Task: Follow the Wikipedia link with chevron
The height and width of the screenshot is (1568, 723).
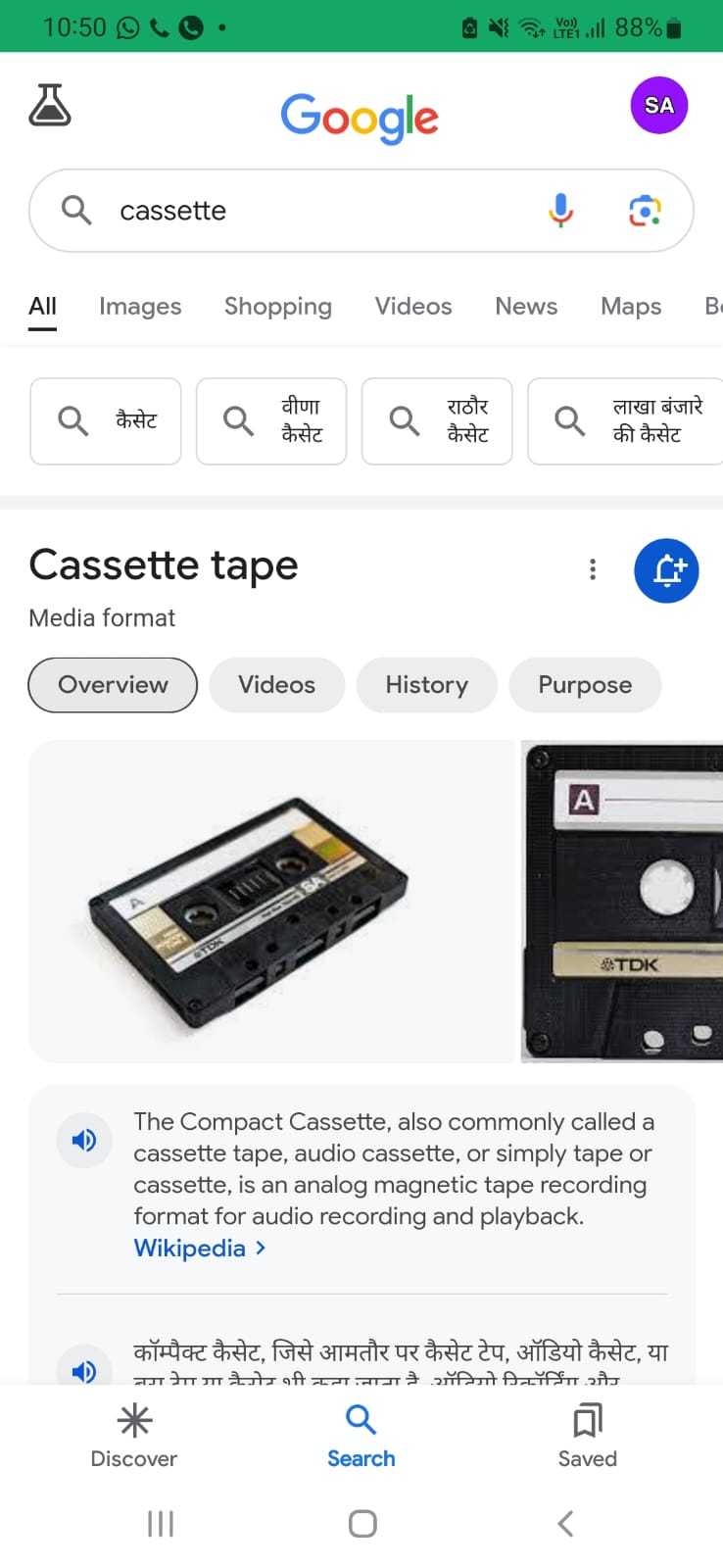Action: pyautogui.click(x=200, y=1248)
